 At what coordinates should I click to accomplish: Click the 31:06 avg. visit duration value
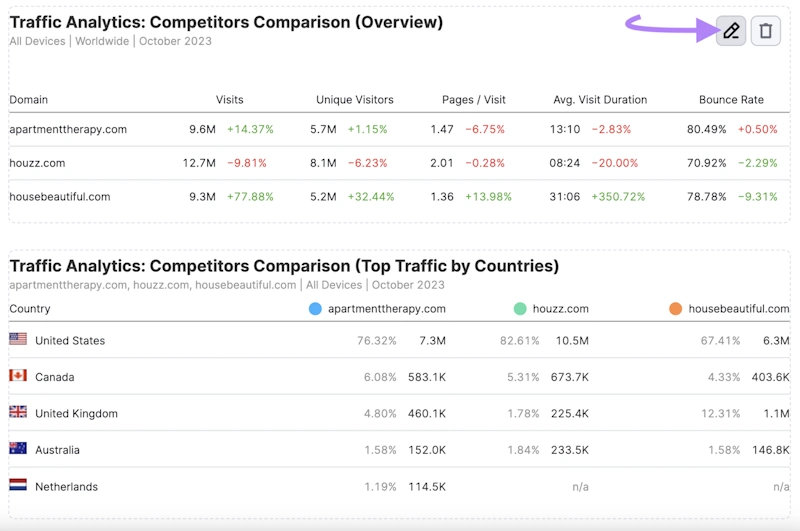click(x=565, y=197)
